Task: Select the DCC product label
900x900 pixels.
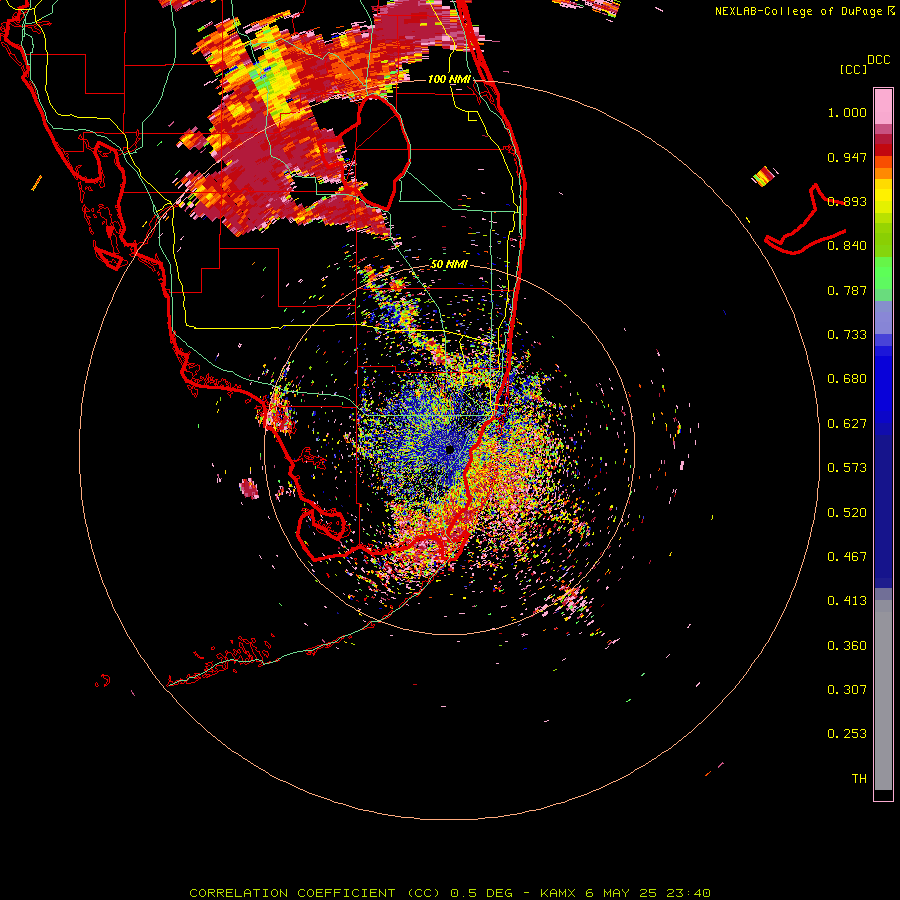Action: point(879,60)
